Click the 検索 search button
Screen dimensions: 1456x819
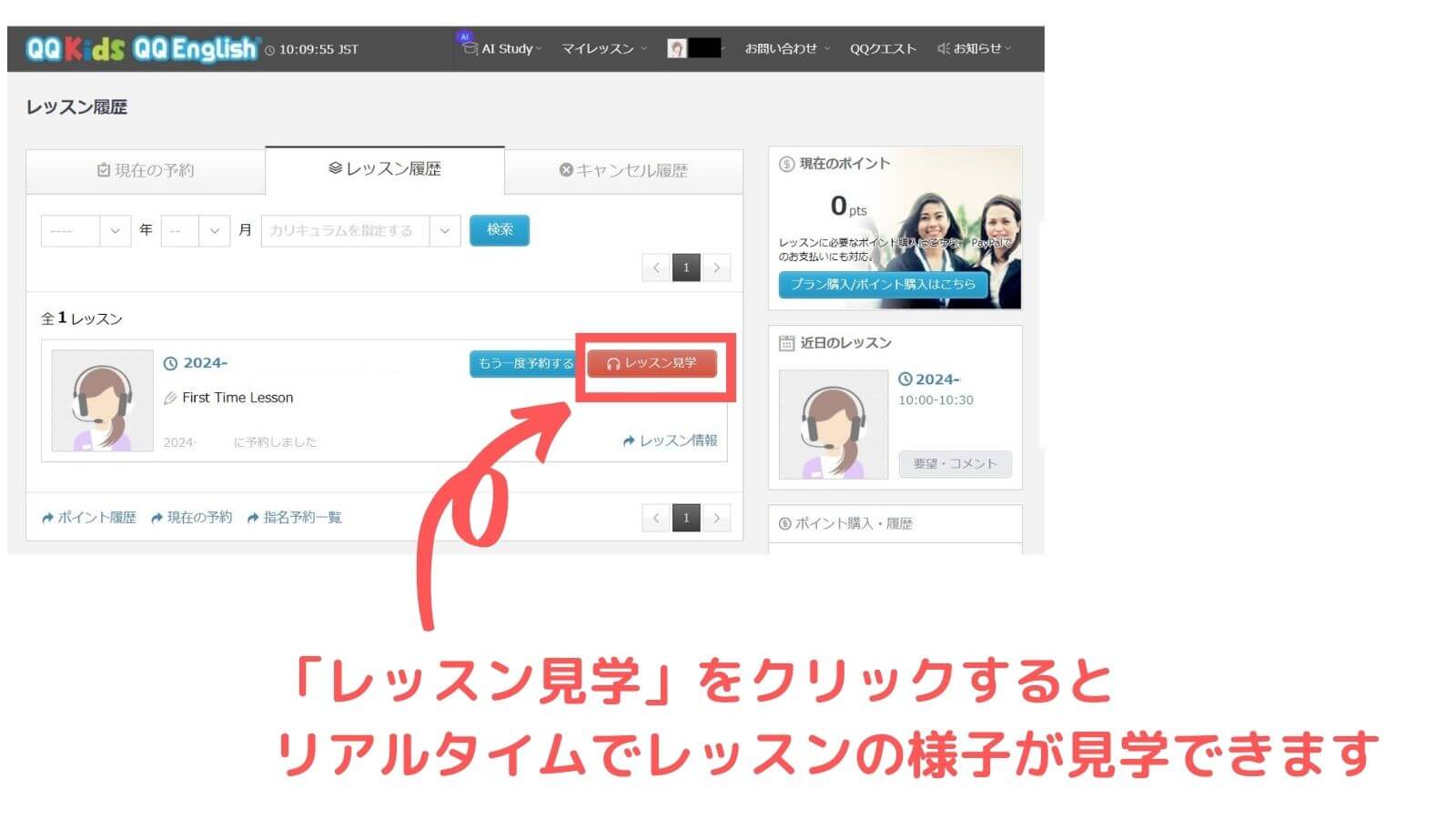[x=499, y=230]
